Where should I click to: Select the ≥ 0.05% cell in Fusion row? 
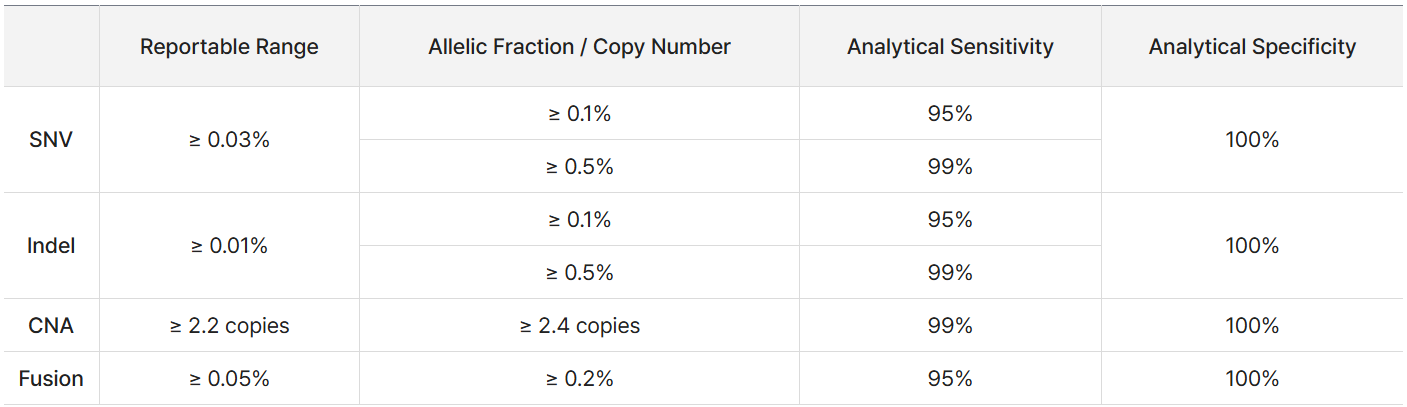tap(229, 379)
